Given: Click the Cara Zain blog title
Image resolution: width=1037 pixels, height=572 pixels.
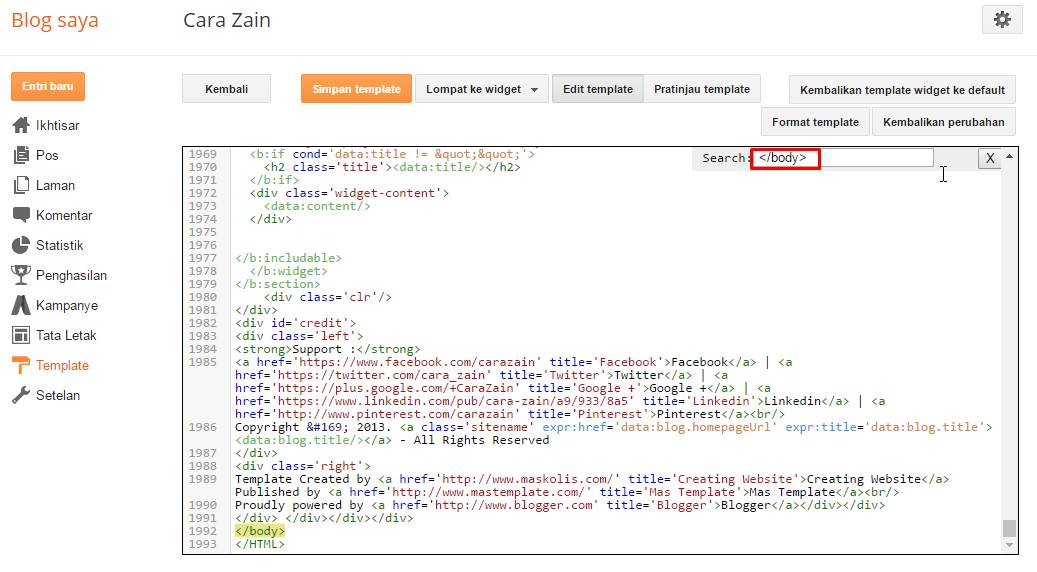Looking at the screenshot, I should click(x=227, y=20).
